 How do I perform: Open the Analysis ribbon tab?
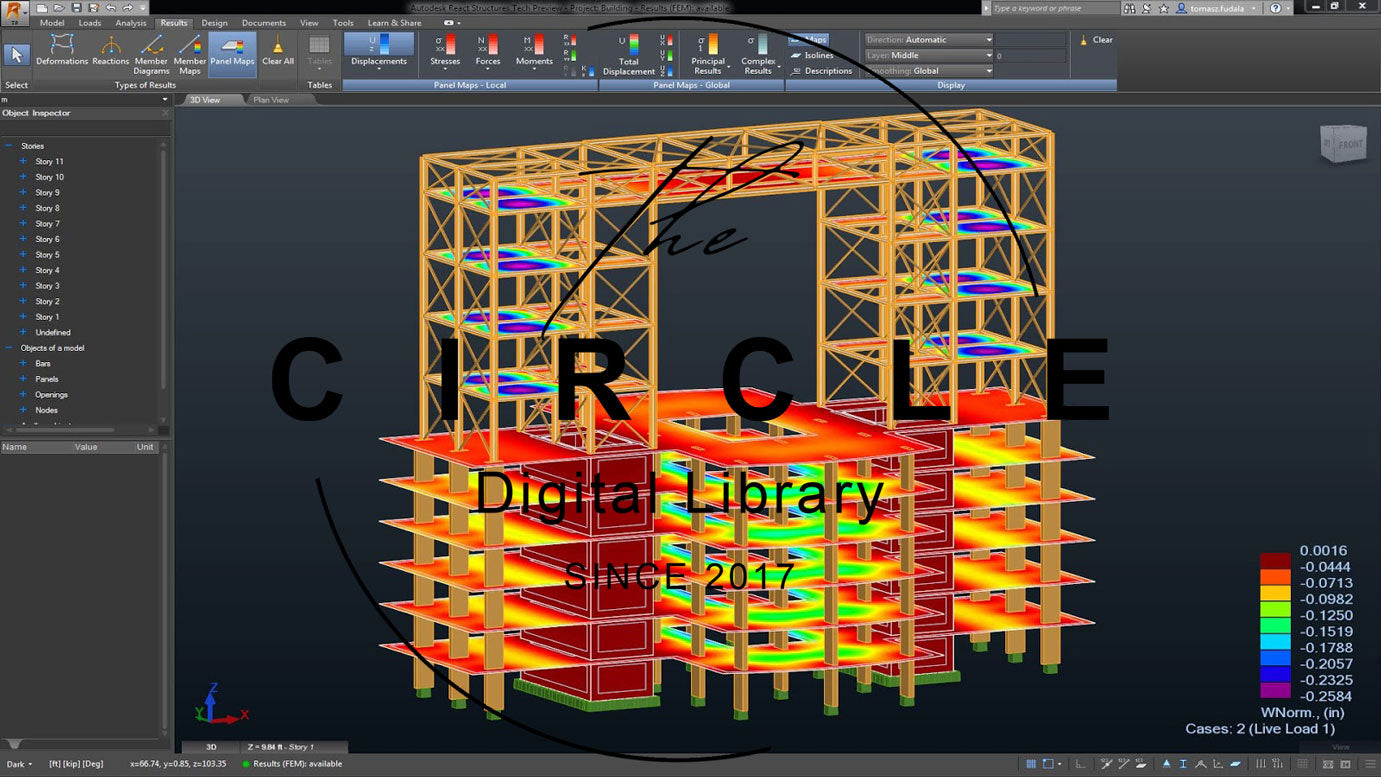tap(130, 23)
